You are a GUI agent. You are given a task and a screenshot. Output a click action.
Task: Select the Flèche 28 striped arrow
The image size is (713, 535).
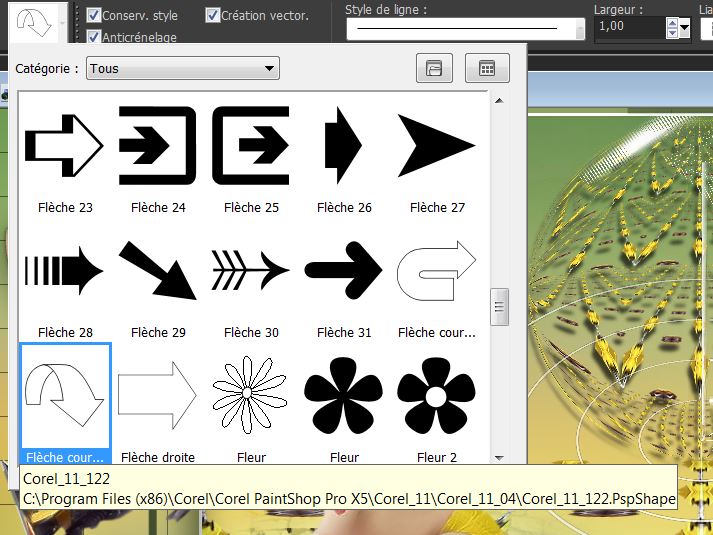pyautogui.click(x=64, y=270)
